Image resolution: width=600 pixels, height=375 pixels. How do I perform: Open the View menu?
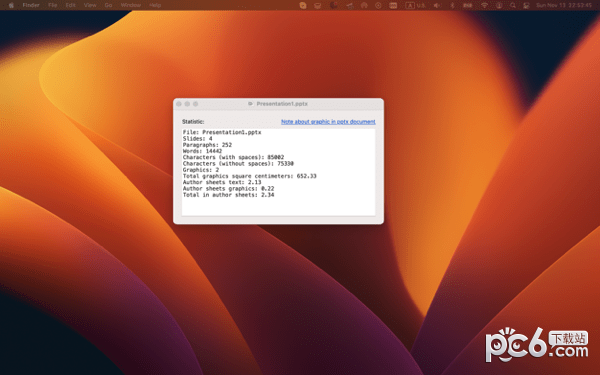coord(90,5)
